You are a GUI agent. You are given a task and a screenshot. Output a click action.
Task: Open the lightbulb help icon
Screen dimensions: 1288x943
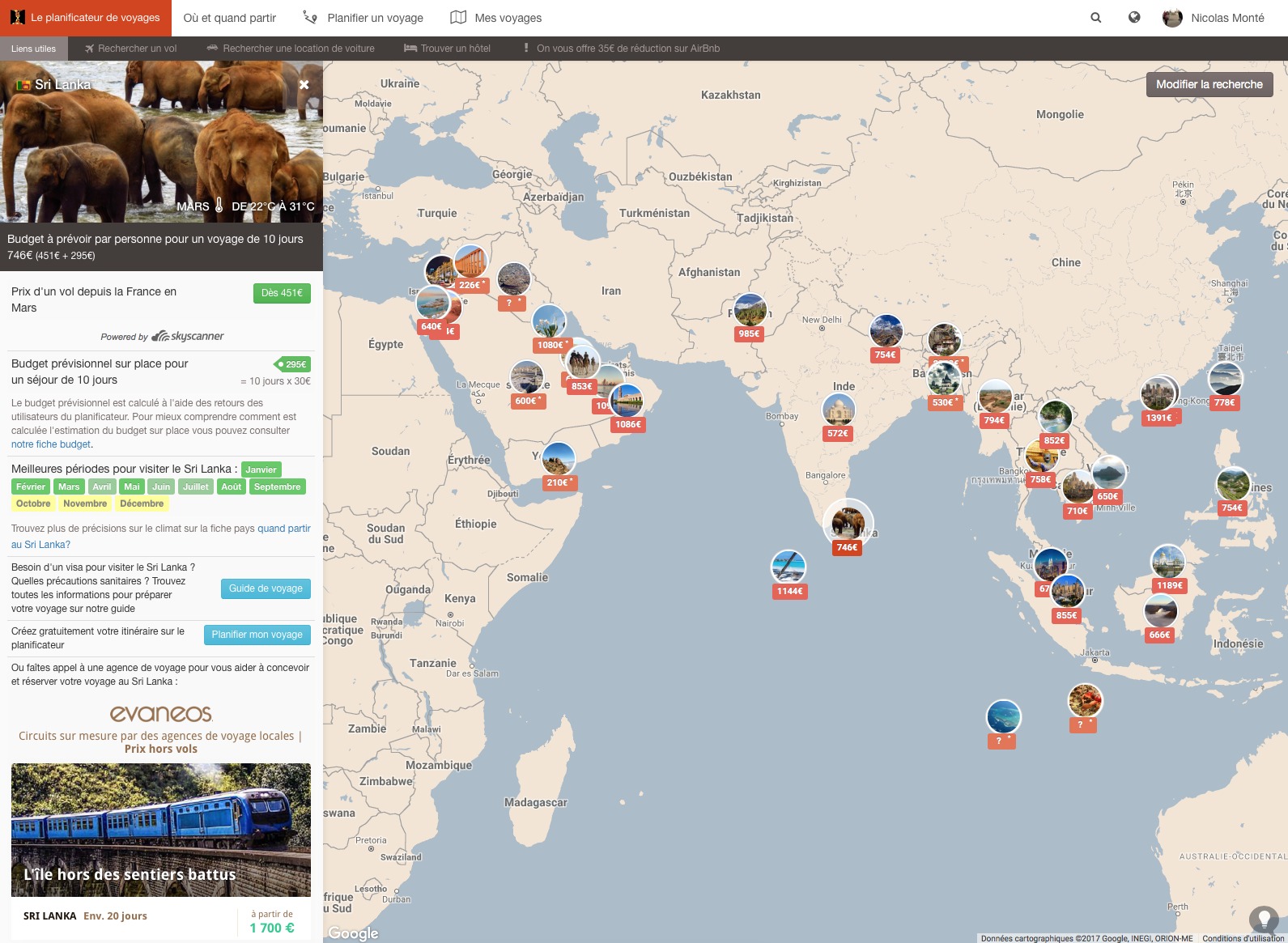pos(1263,920)
